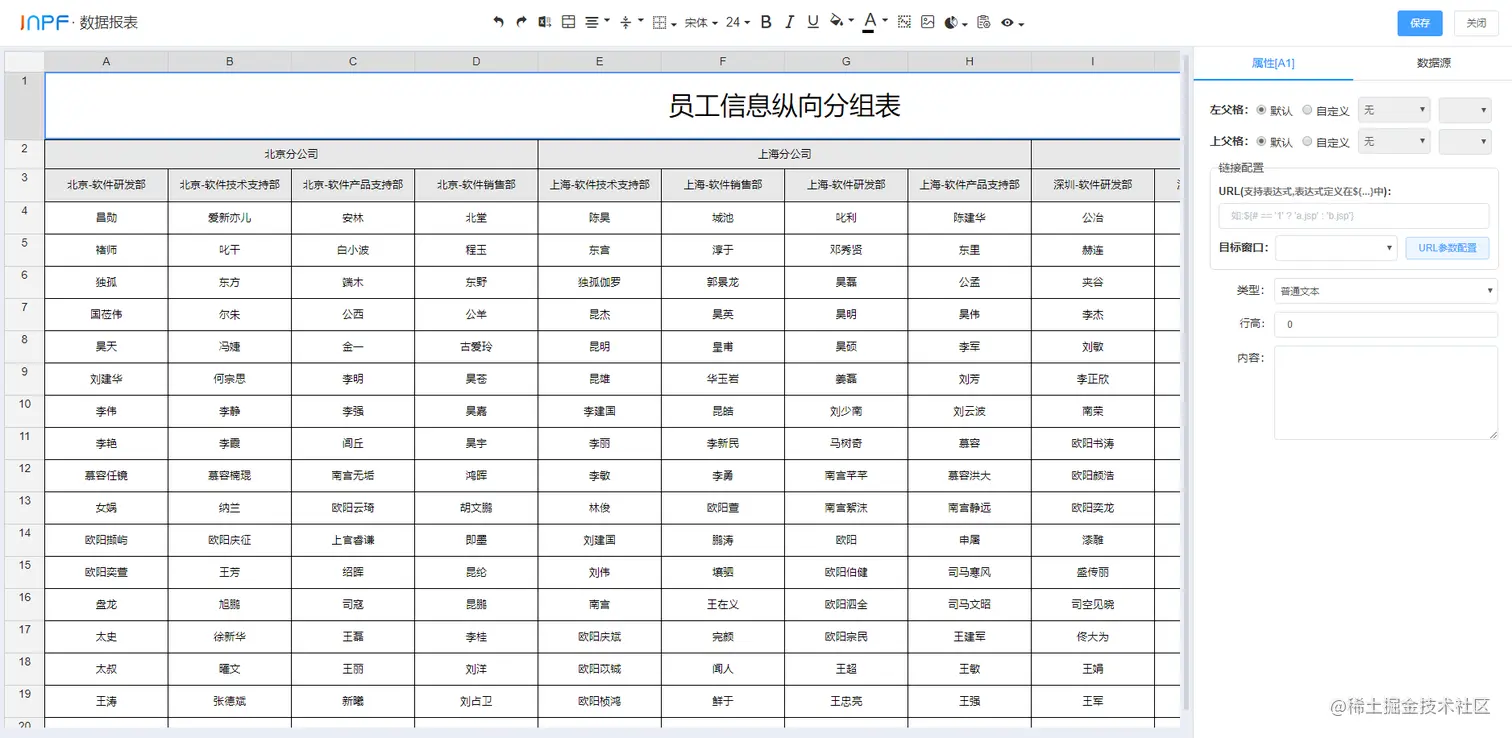Click the URL参数配置 button
This screenshot has height=738, width=1512.
pos(1447,247)
